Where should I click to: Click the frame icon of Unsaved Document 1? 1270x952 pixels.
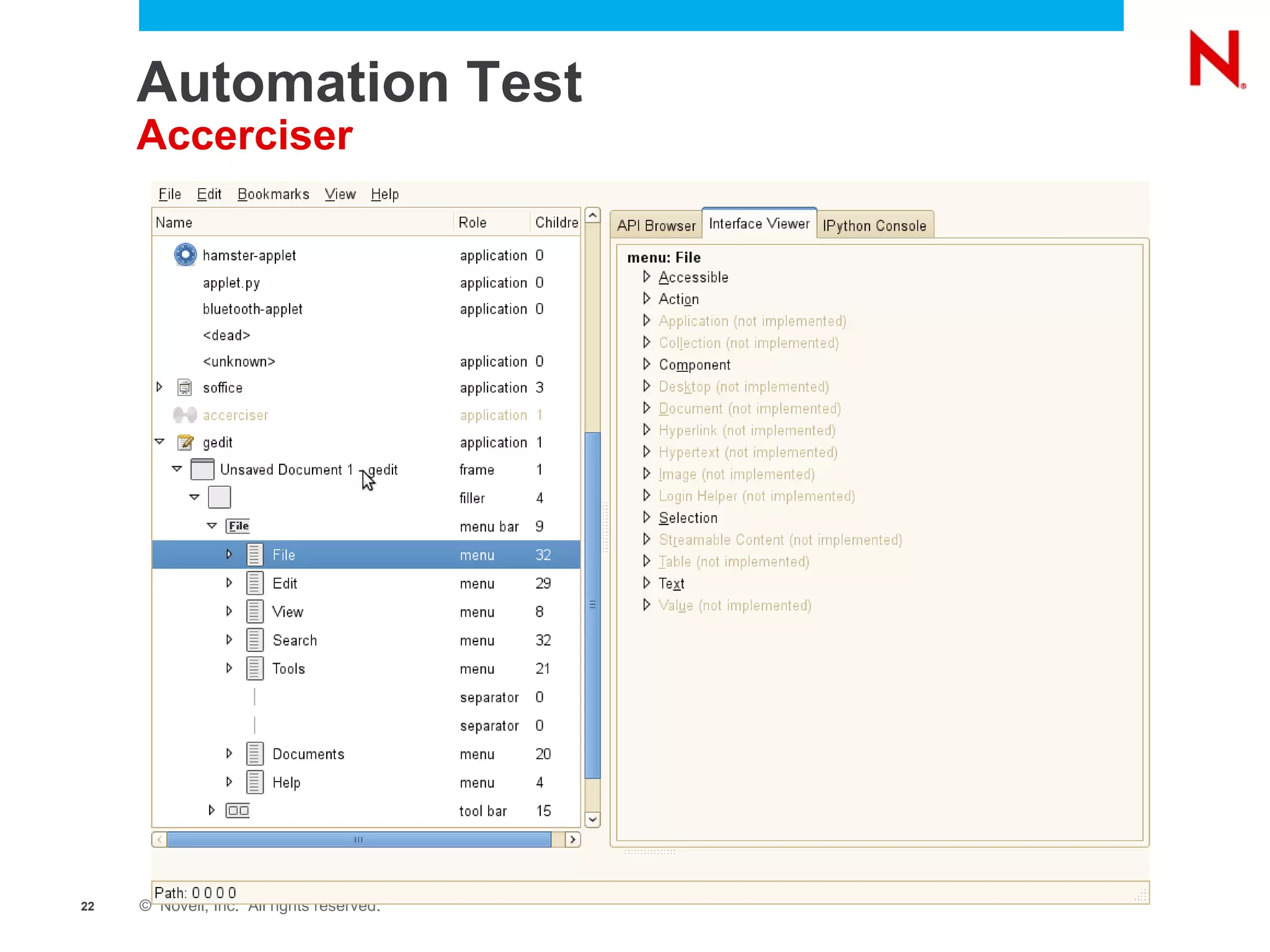202,469
